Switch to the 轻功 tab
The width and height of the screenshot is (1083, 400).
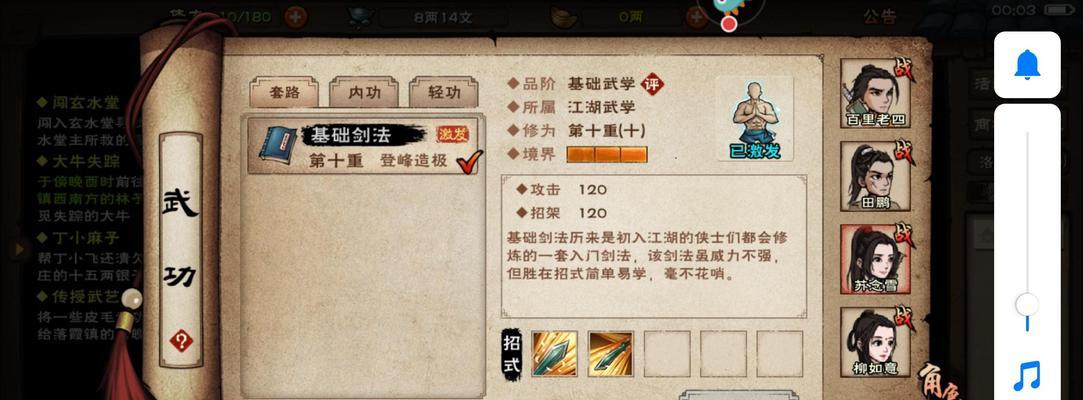[x=443, y=93]
